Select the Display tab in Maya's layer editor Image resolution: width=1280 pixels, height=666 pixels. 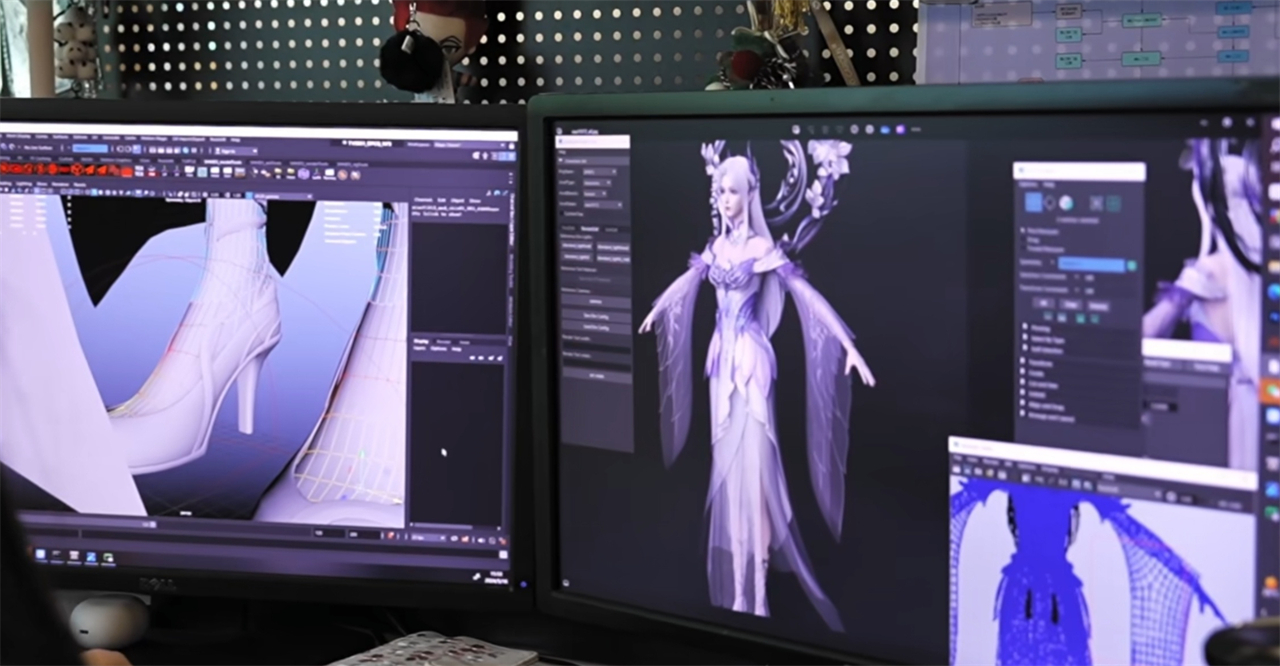coord(423,340)
